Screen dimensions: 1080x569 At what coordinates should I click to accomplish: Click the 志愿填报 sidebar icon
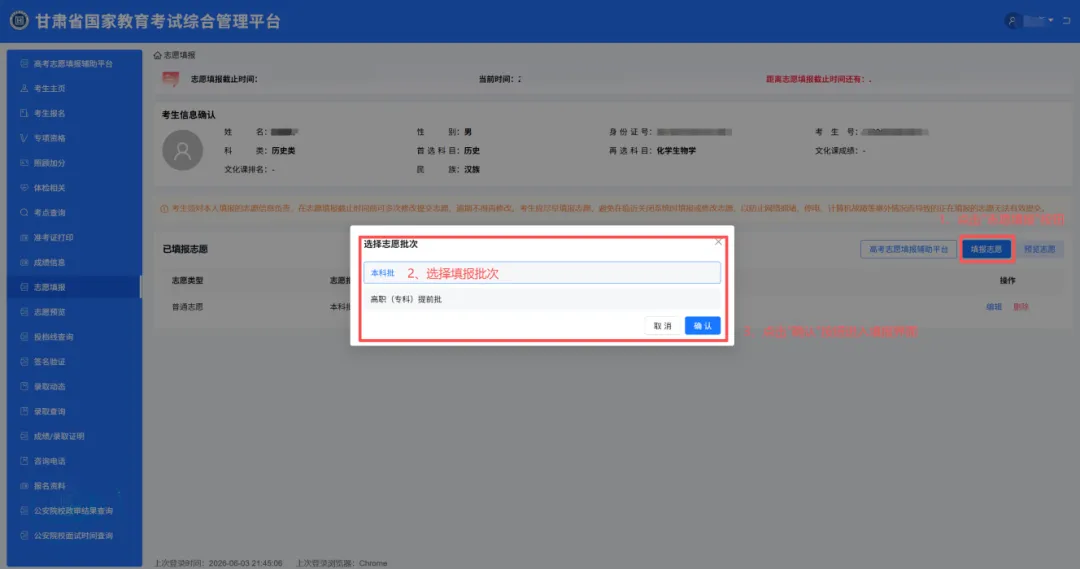(24, 287)
